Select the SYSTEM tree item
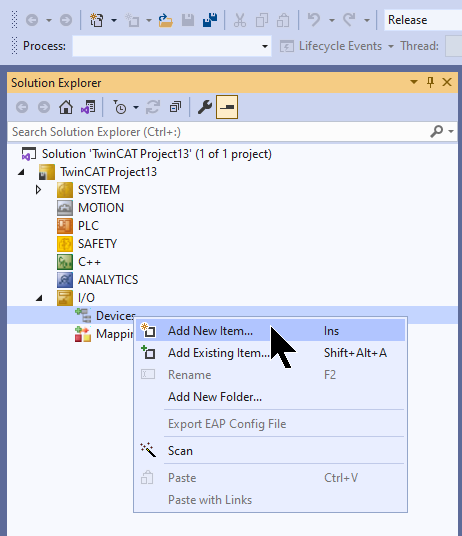462x536 pixels. (x=99, y=190)
